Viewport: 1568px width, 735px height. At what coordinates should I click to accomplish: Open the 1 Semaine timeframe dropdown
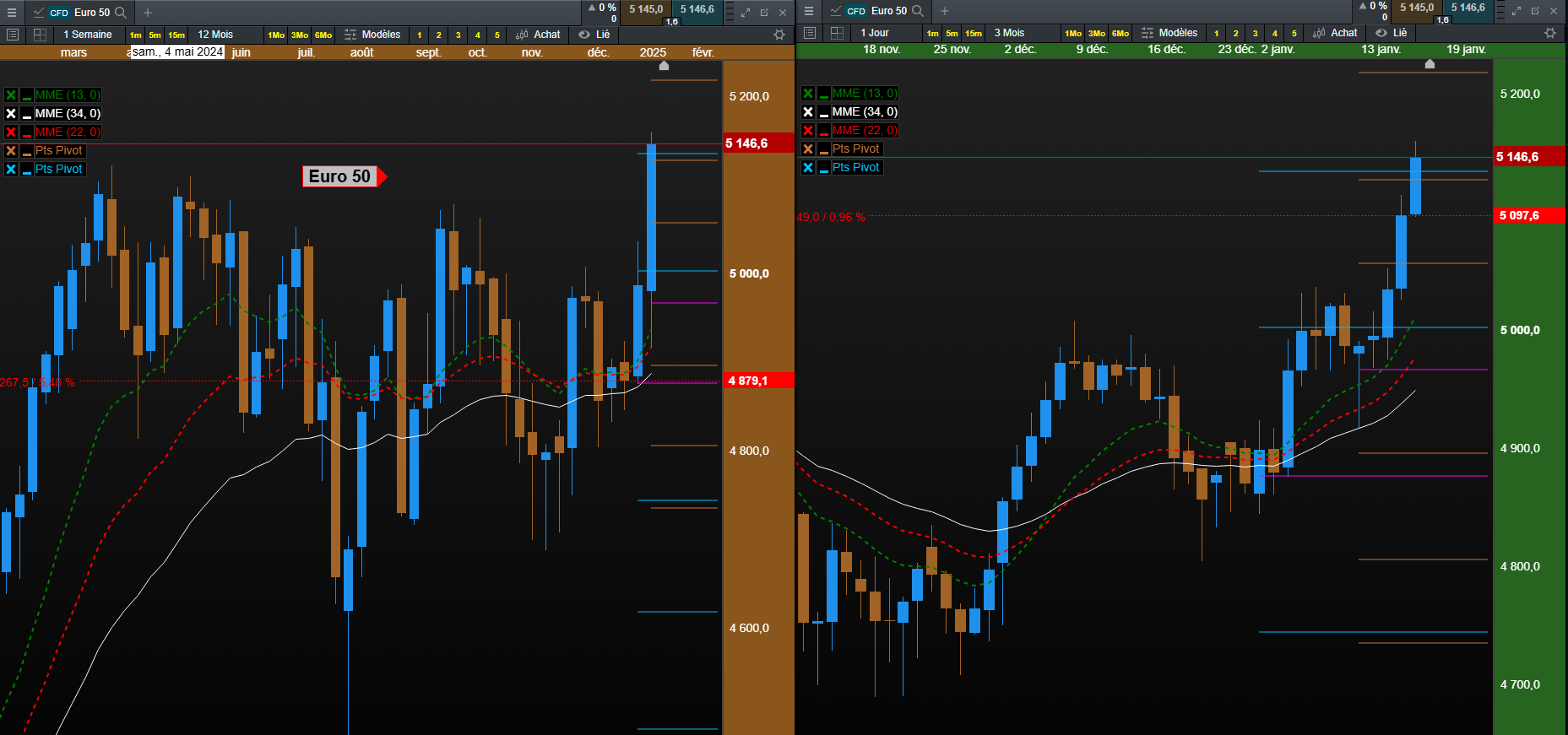click(x=88, y=35)
